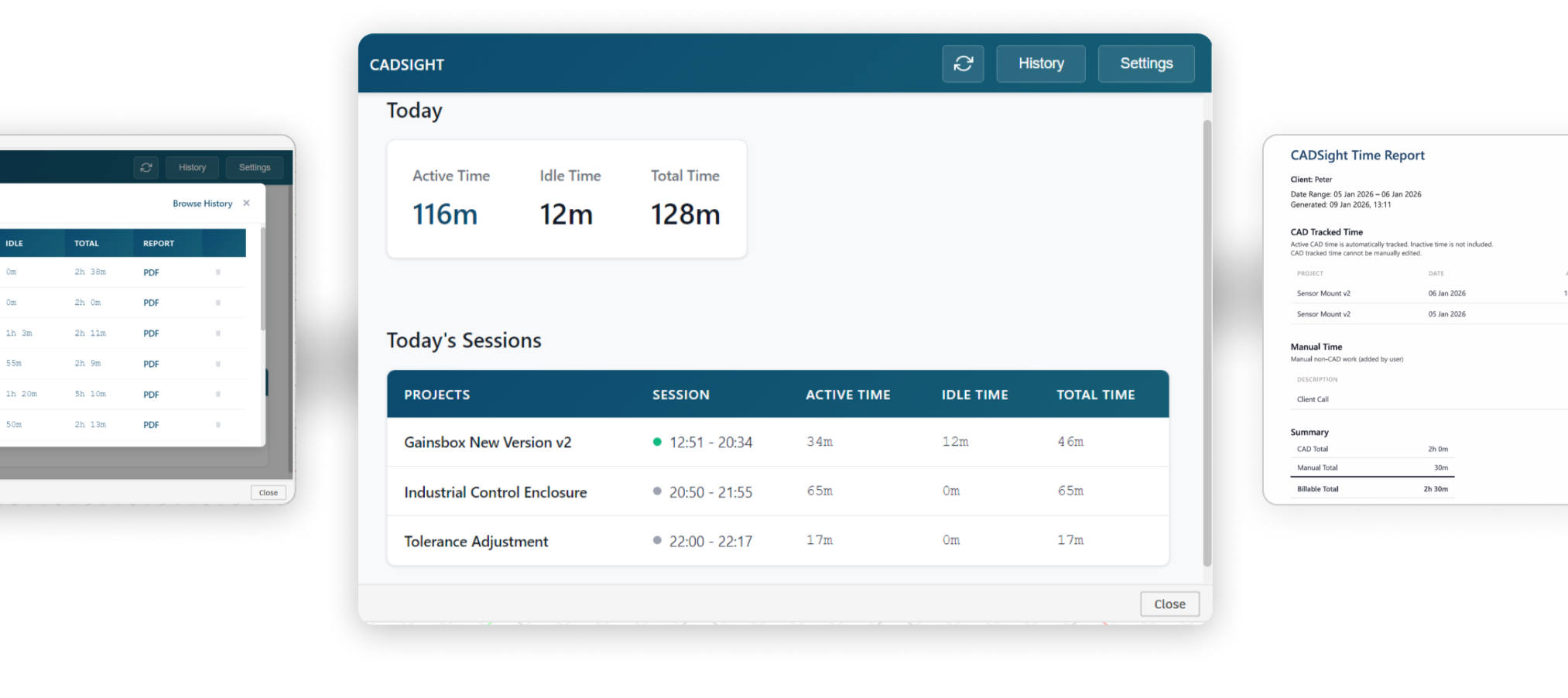Screen dimensions: 1568x698
Task: Click row action icon for 5h 10m entry
Action: point(218,395)
